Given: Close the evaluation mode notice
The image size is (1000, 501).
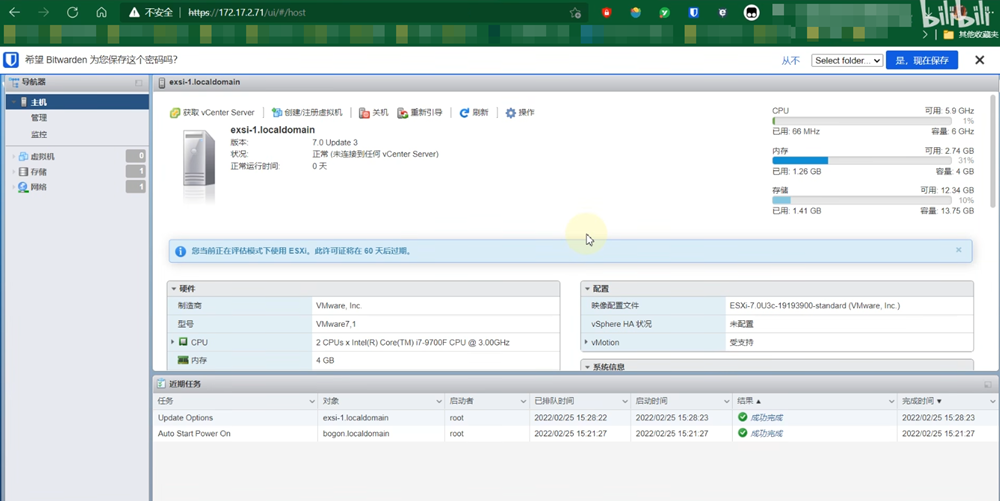Looking at the screenshot, I should coord(959,250).
